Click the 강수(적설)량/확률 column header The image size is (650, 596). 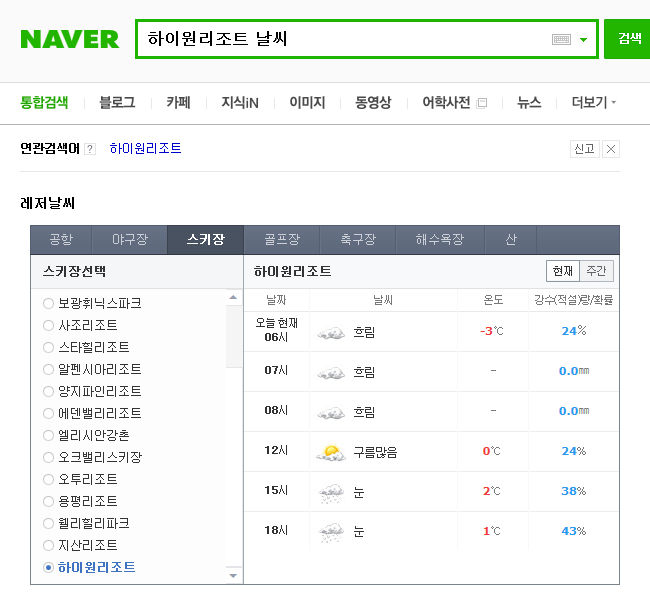[x=574, y=300]
